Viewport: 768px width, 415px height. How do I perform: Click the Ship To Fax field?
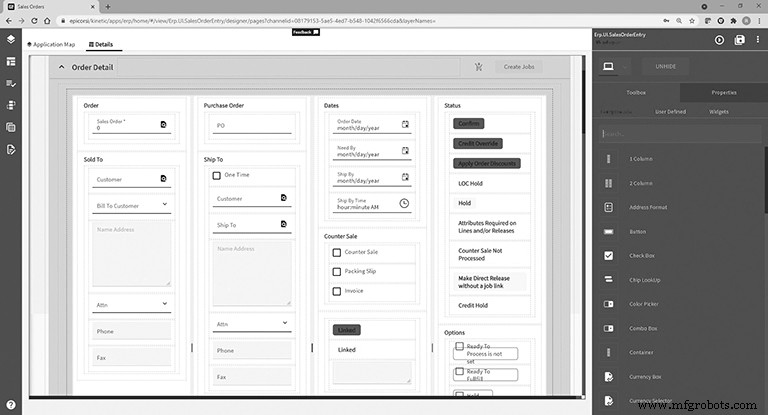(252, 377)
